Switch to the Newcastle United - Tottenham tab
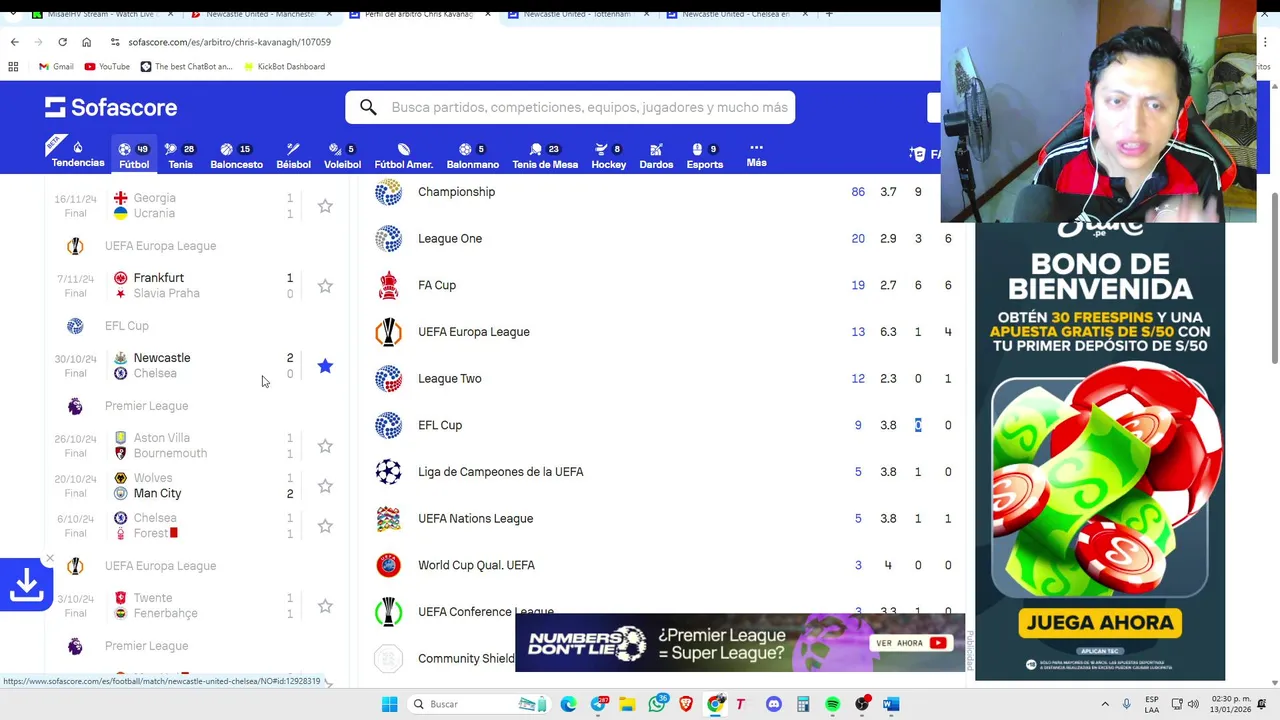 coord(578,14)
